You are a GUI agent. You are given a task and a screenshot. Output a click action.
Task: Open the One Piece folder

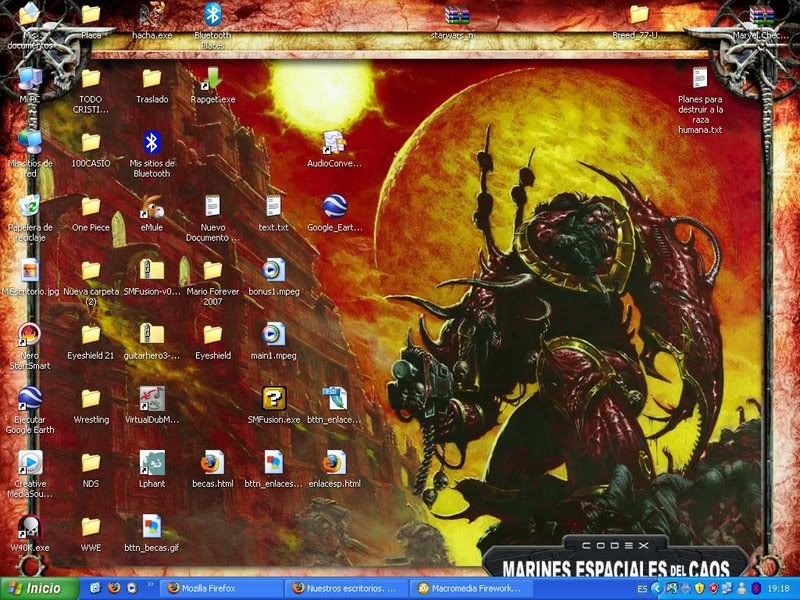[91, 207]
